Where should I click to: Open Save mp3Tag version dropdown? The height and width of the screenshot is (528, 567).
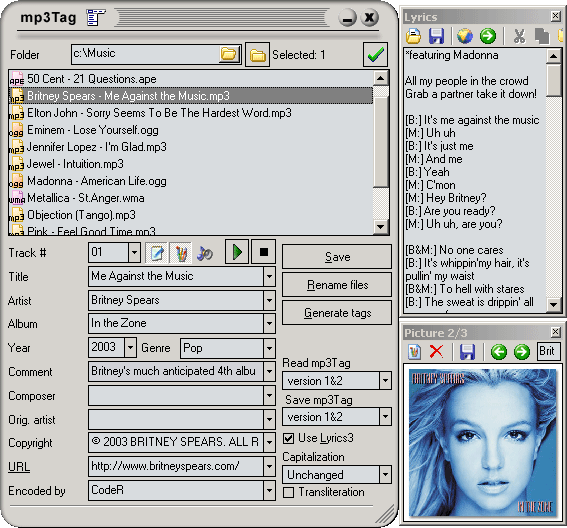(385, 417)
